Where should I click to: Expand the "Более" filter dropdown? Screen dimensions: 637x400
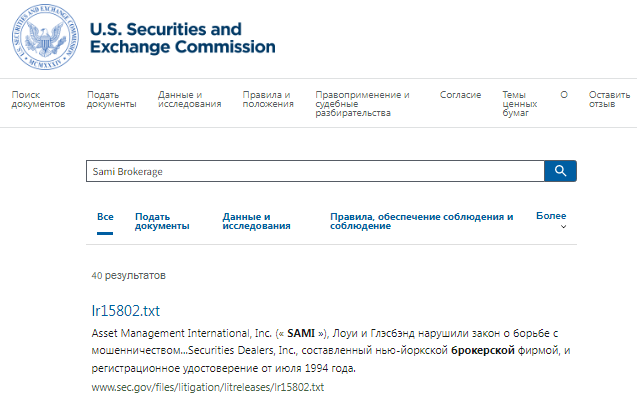point(551,220)
